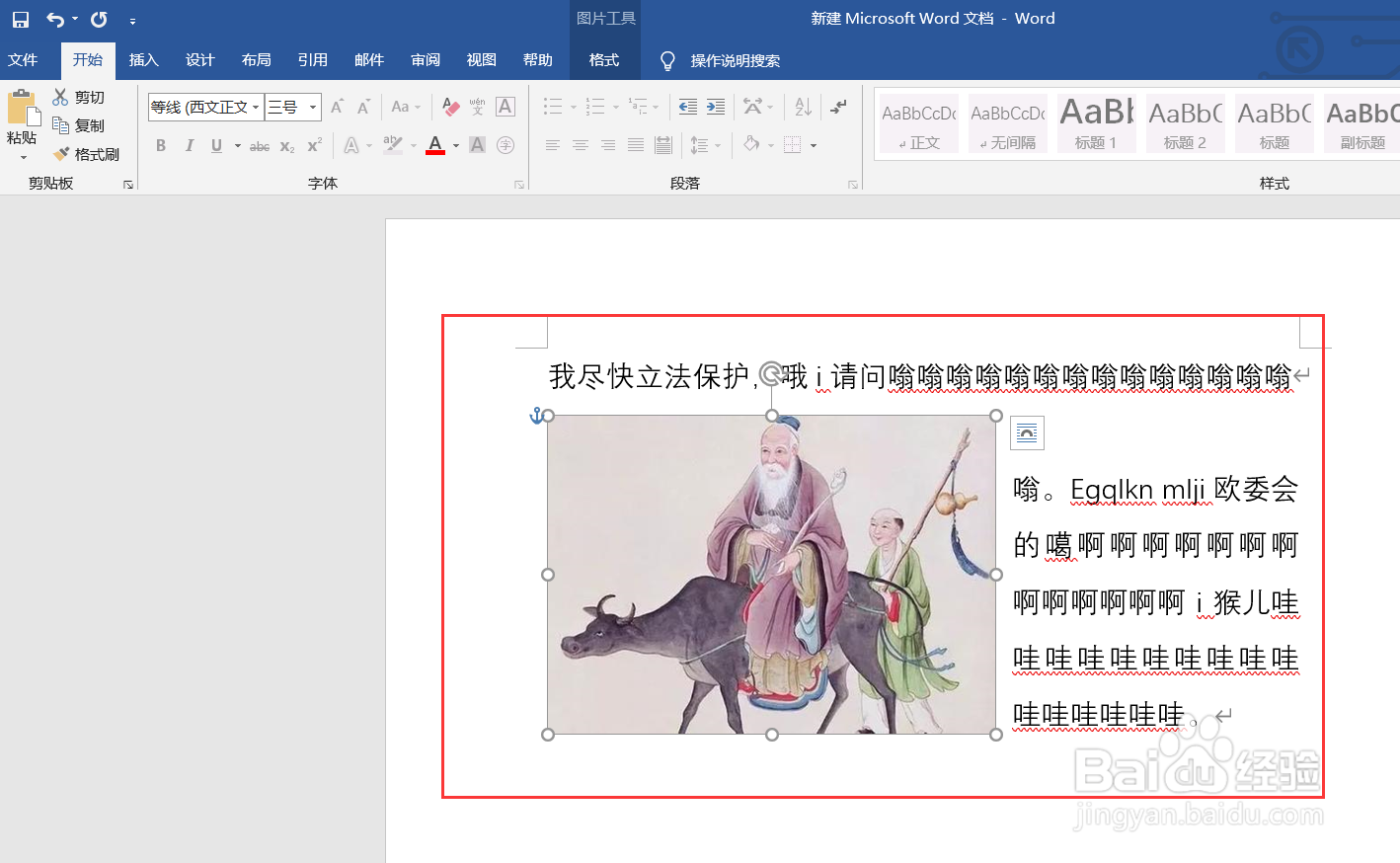Switch to the 设计 ribbon tab
1400x863 pixels.
[199, 60]
